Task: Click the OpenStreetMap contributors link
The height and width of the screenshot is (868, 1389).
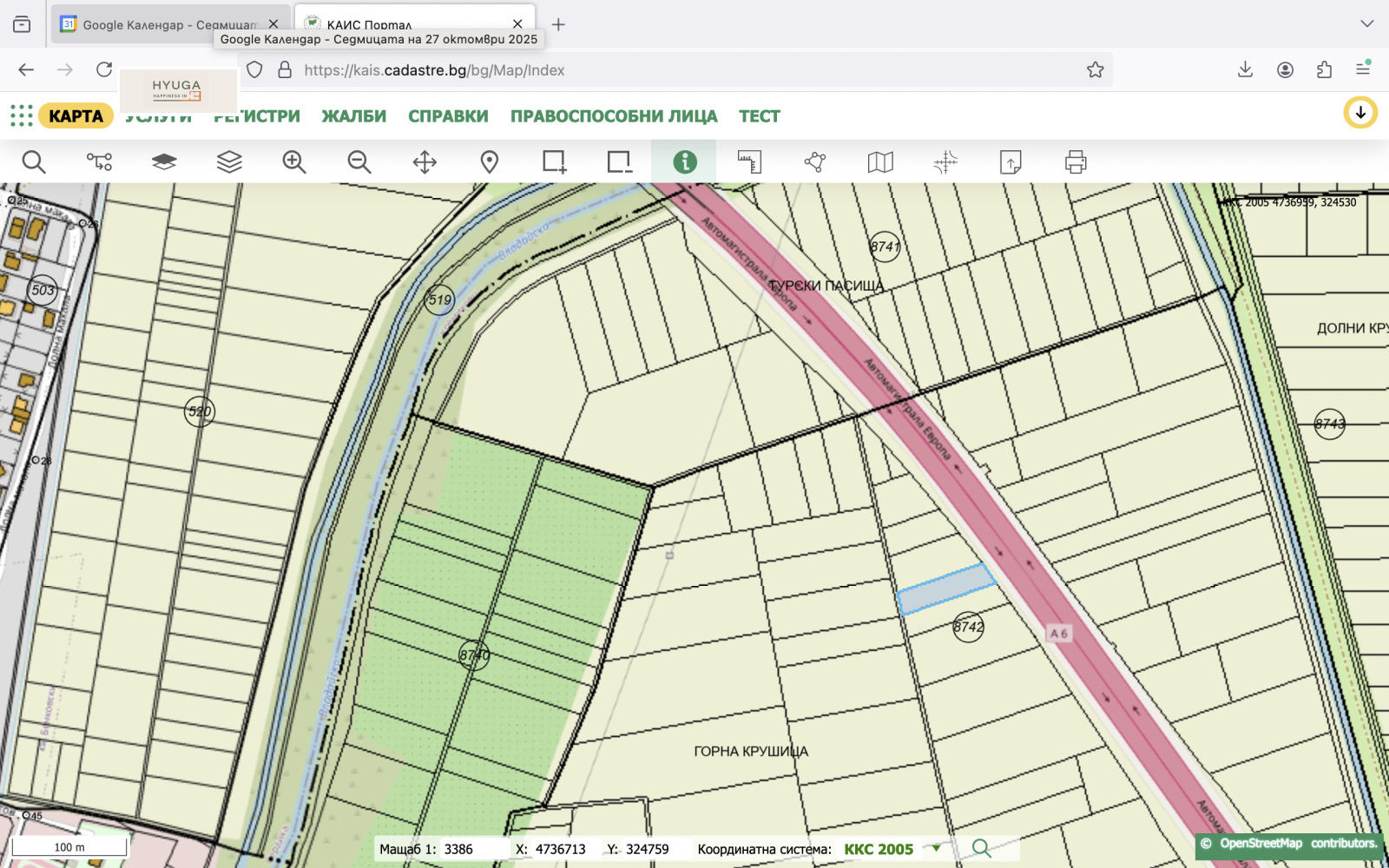Action: 1260,844
